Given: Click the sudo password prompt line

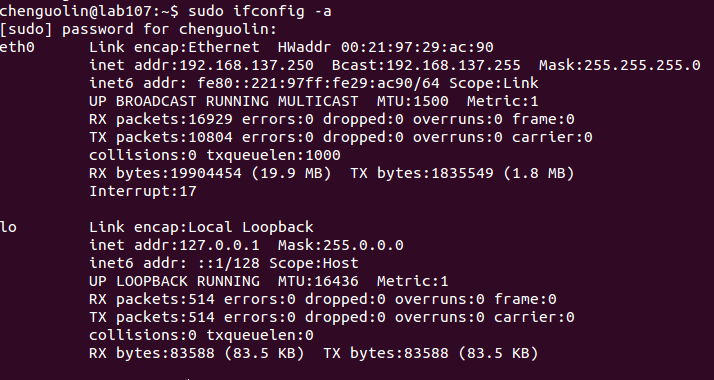Looking at the screenshot, I should click(x=138, y=29).
